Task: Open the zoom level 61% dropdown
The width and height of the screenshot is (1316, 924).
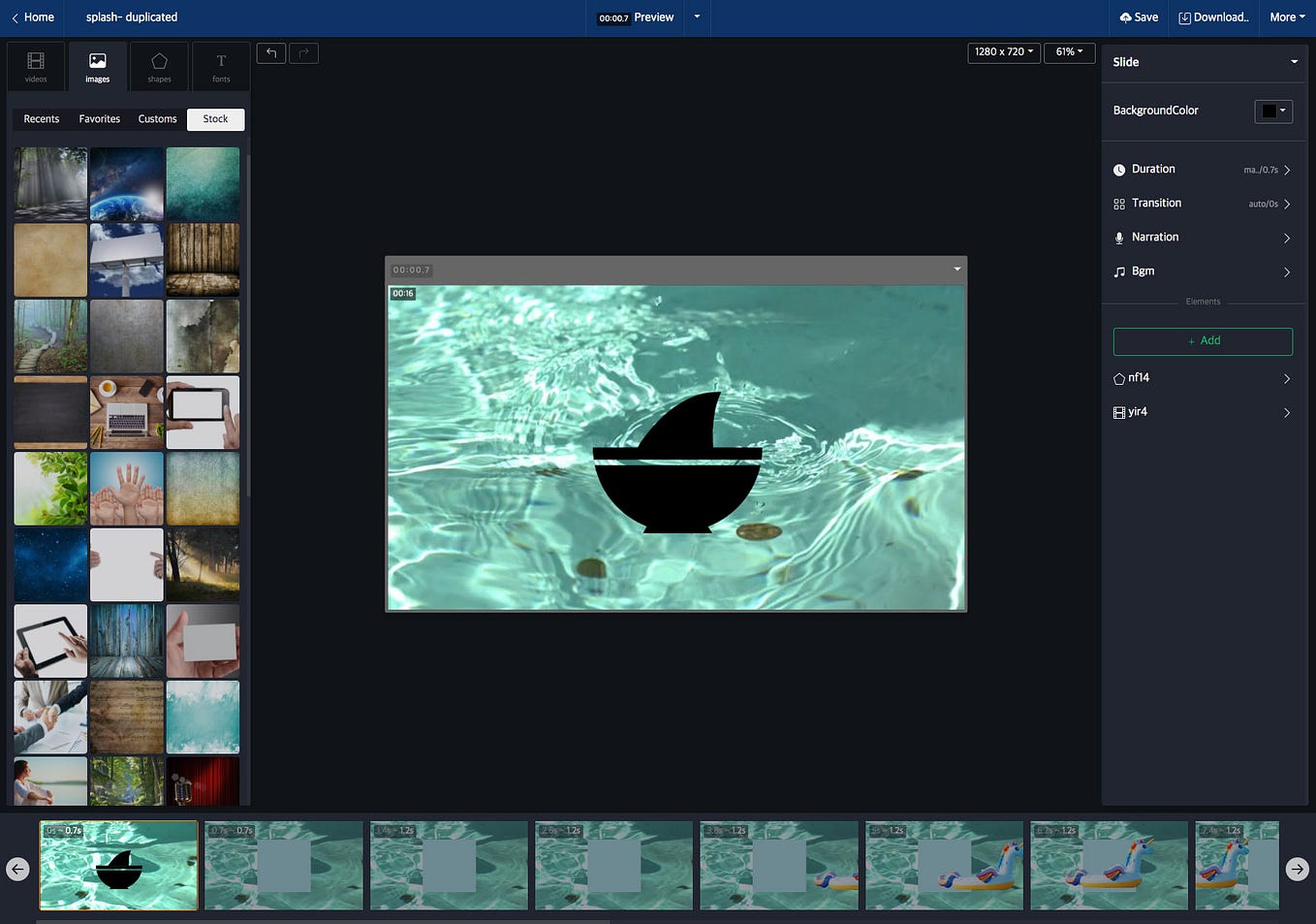Action: click(1069, 52)
